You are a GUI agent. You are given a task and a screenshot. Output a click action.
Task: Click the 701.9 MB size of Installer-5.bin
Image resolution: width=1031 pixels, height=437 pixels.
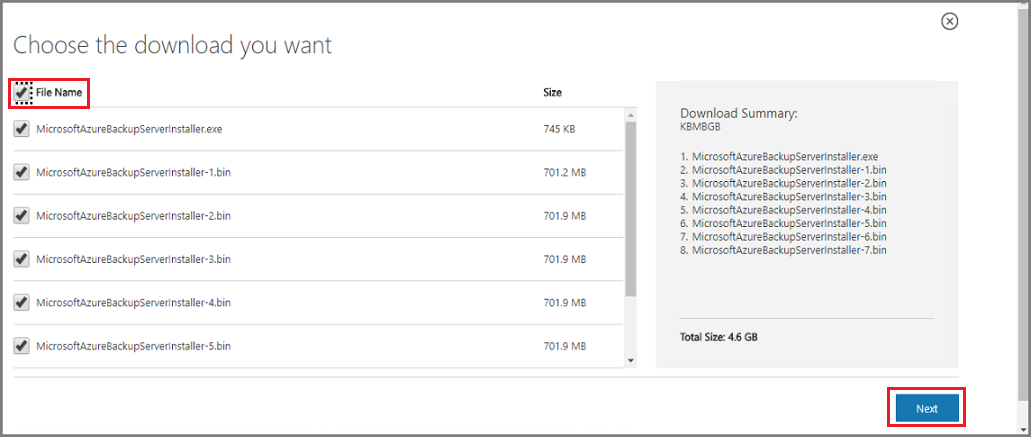(x=564, y=345)
